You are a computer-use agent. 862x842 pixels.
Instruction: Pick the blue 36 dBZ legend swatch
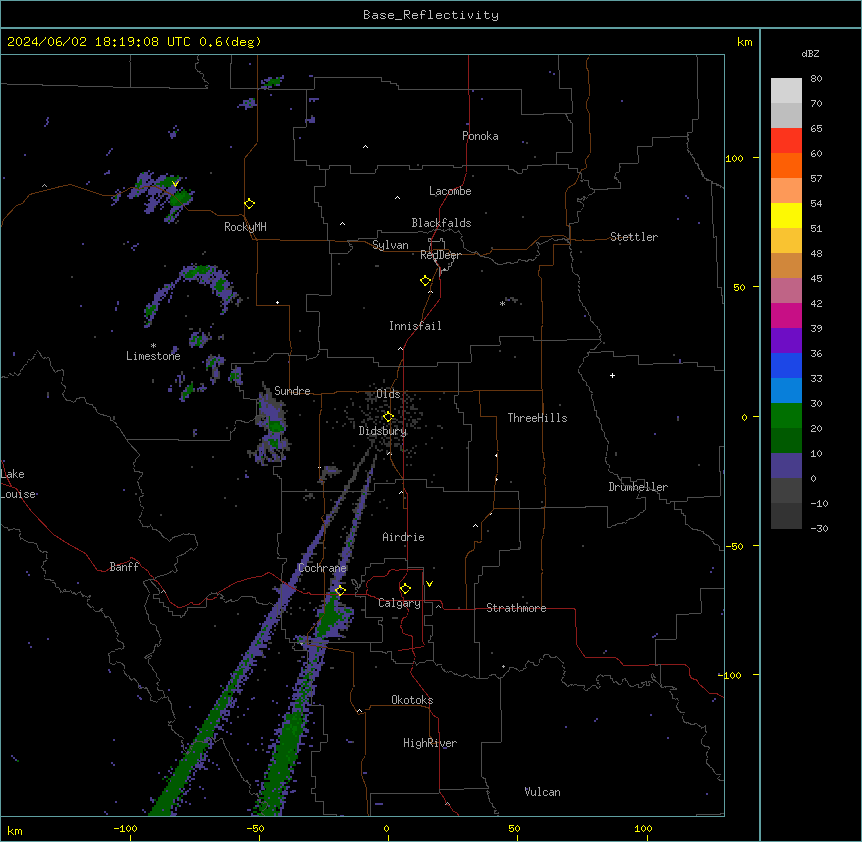tap(786, 365)
